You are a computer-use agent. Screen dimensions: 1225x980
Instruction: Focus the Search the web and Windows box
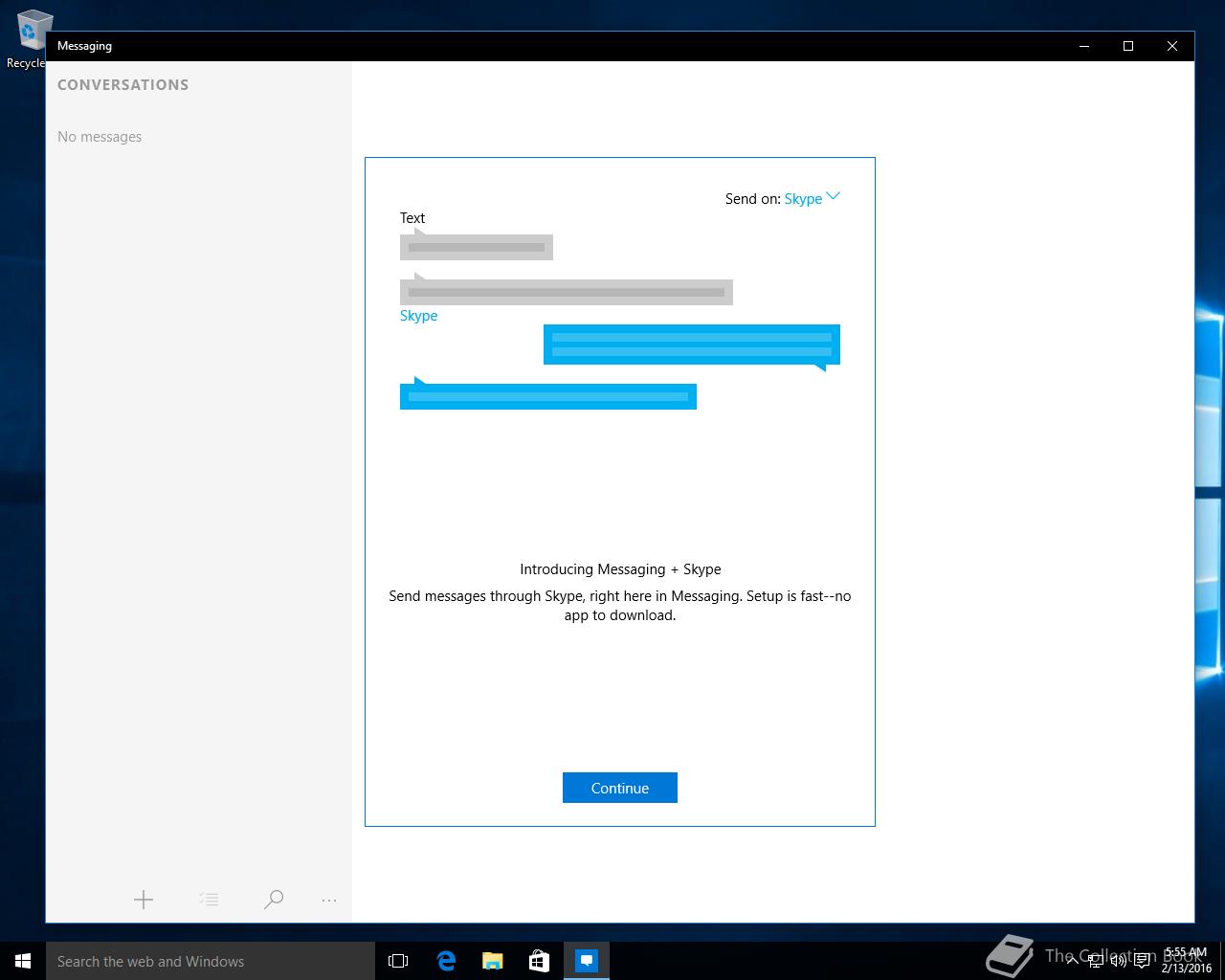coord(211,961)
